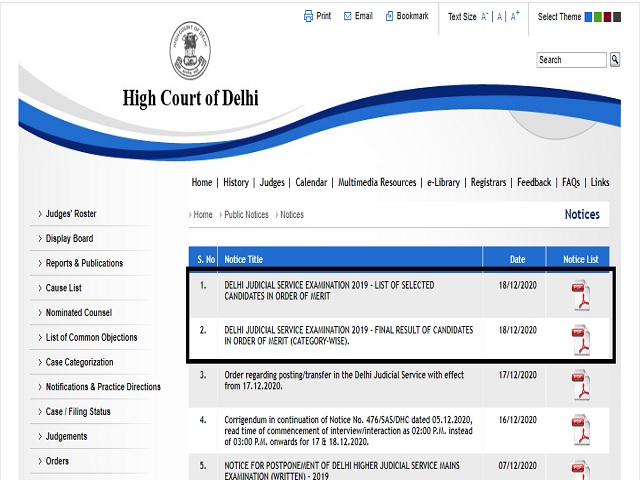Decrease text size with A- control

[484, 17]
